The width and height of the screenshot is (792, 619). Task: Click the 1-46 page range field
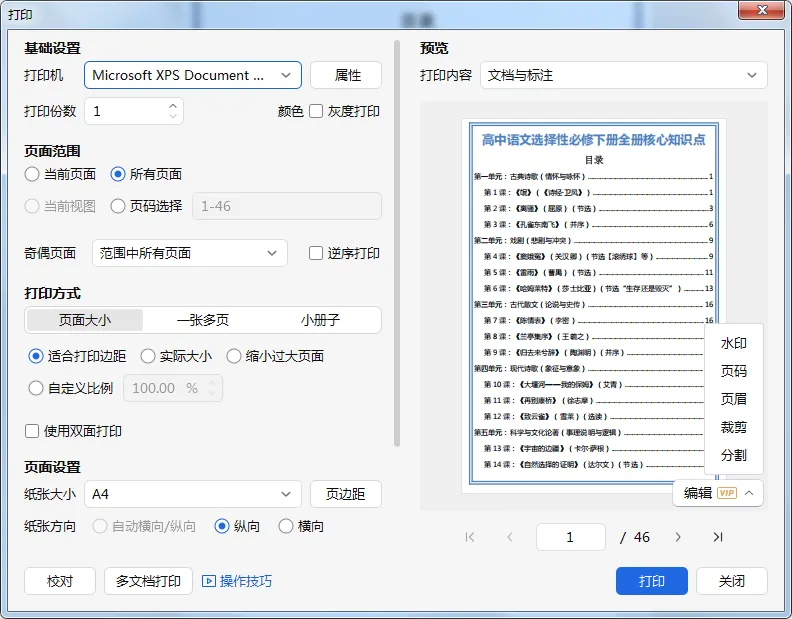(287, 206)
